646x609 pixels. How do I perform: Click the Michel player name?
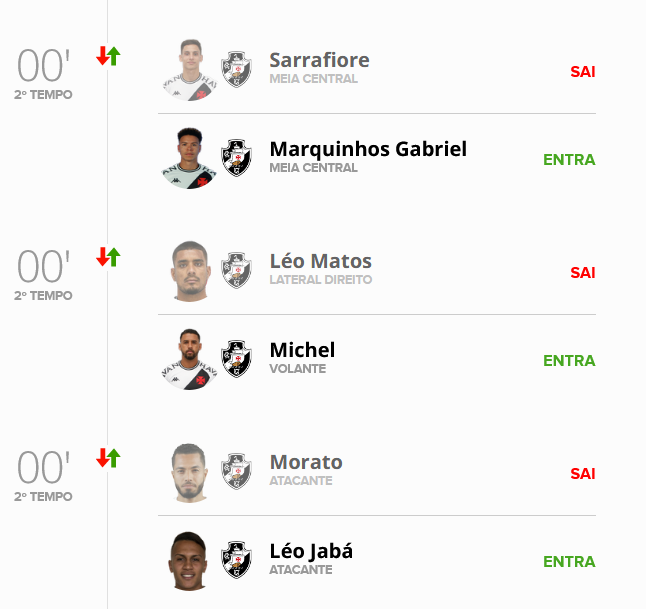pos(302,350)
